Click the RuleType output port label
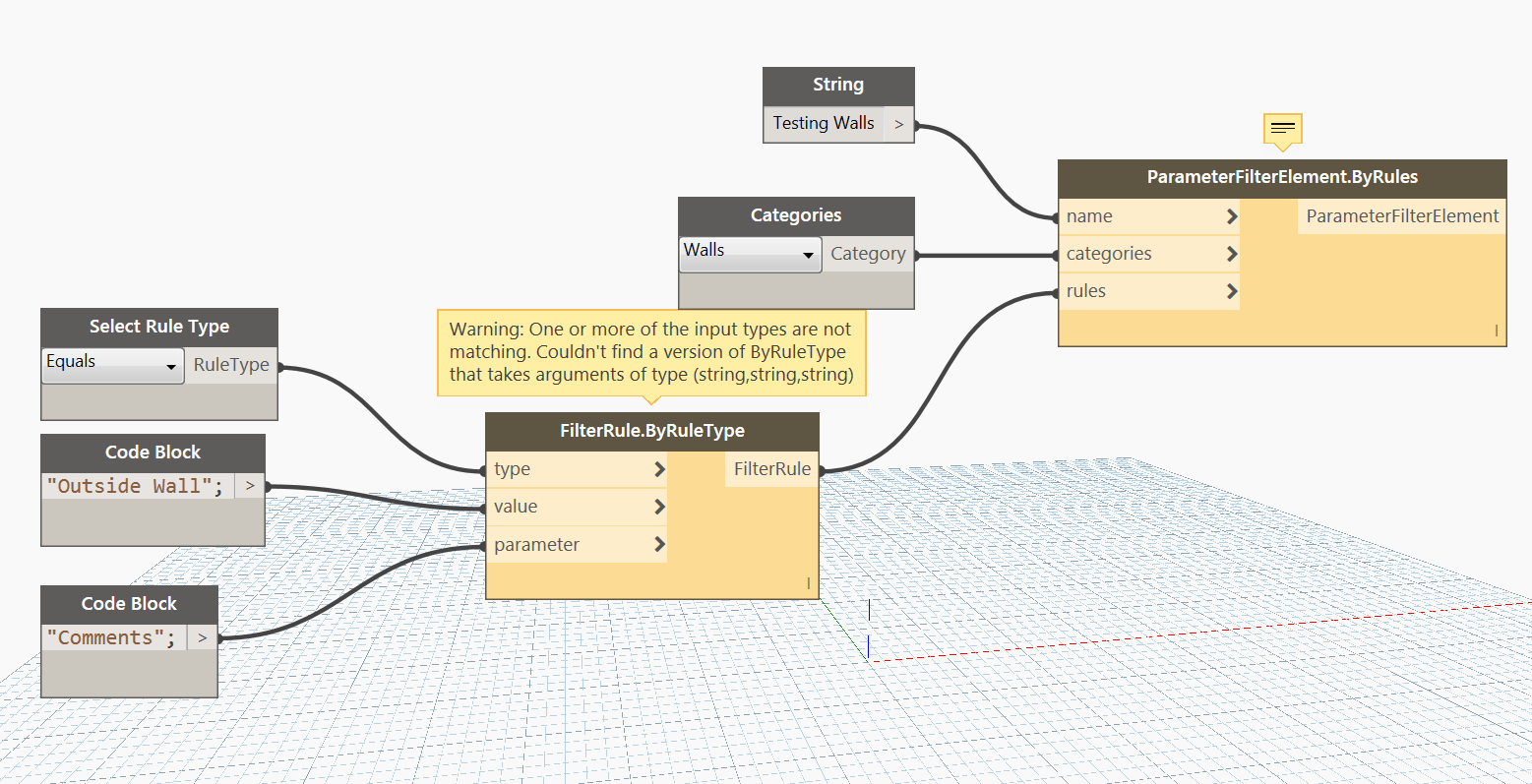Image resolution: width=1532 pixels, height=784 pixels. pyautogui.click(x=231, y=365)
